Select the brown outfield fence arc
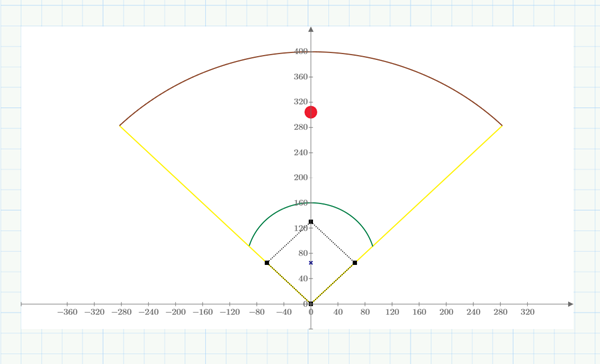Image resolution: width=600 pixels, height=364 pixels. (x=311, y=52)
